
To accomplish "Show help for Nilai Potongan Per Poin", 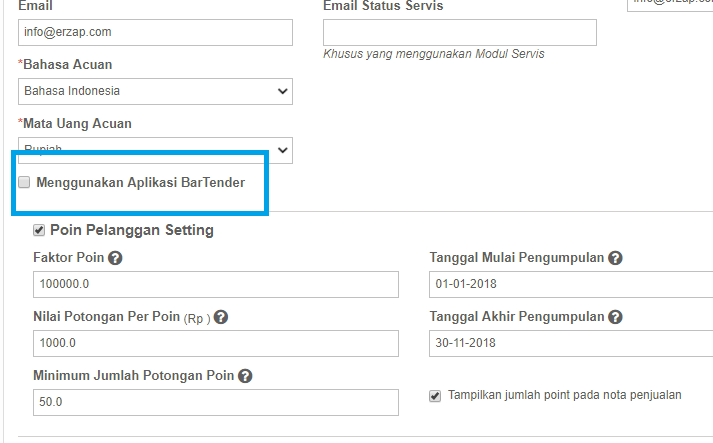I will pos(221,317).
